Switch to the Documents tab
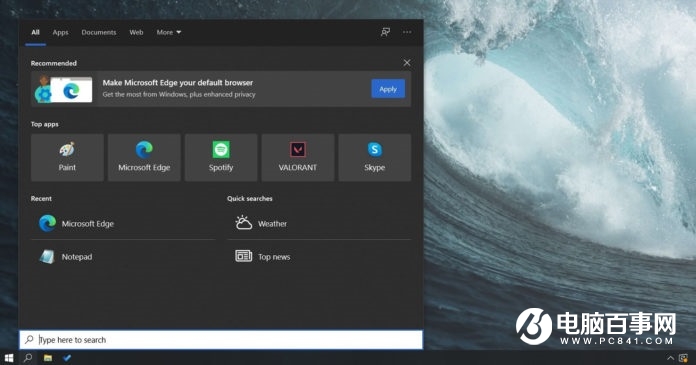 point(99,32)
